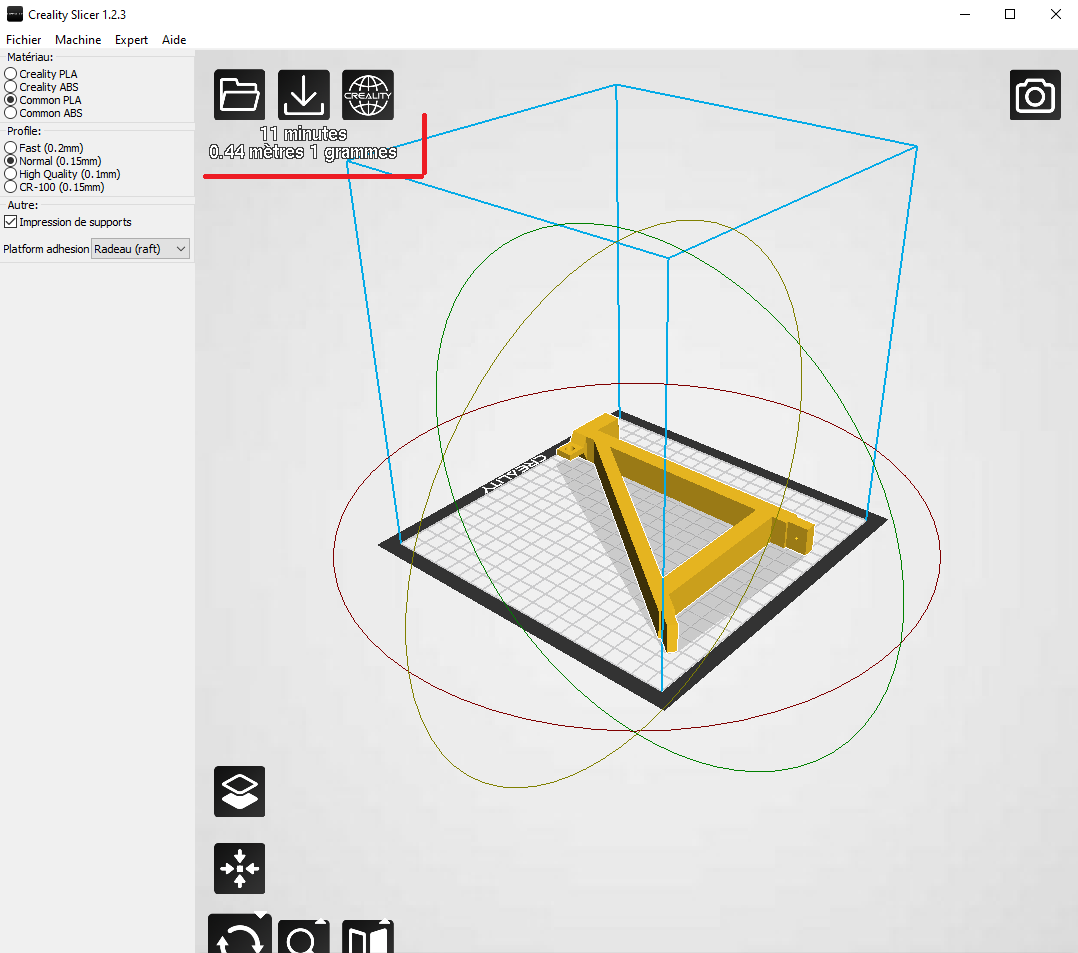This screenshot has width=1078, height=953.
Task: Select CR-100 (0.15mm) profile
Action: pos(10,187)
